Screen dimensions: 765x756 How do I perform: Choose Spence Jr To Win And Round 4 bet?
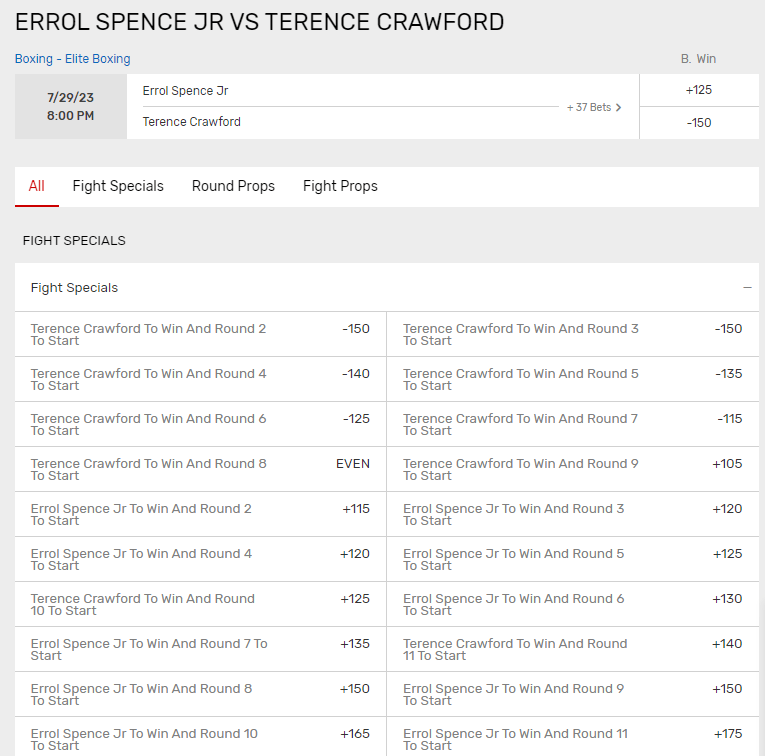(201, 559)
